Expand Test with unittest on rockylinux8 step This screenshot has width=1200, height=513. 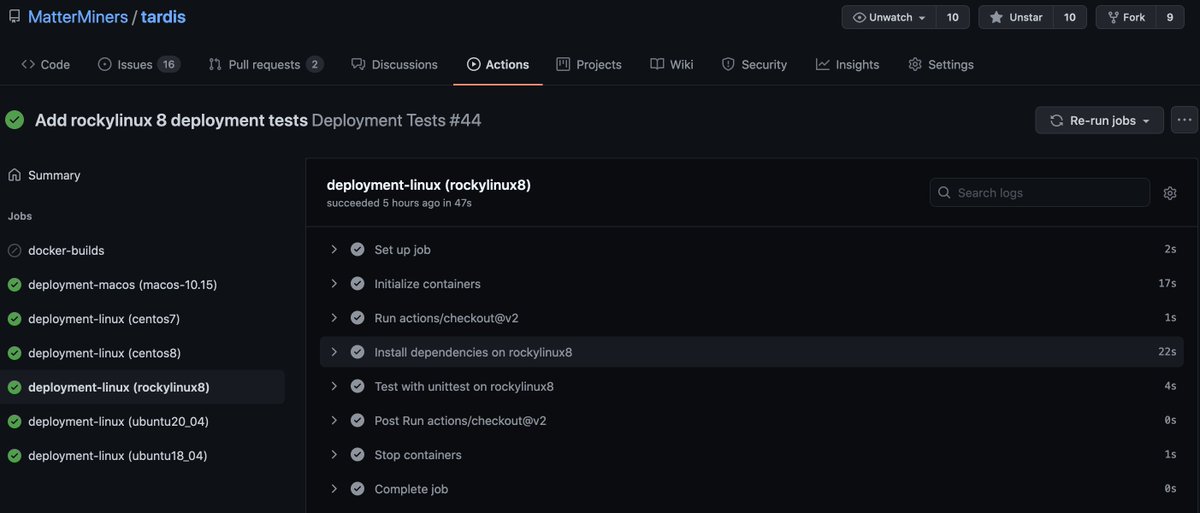click(334, 386)
